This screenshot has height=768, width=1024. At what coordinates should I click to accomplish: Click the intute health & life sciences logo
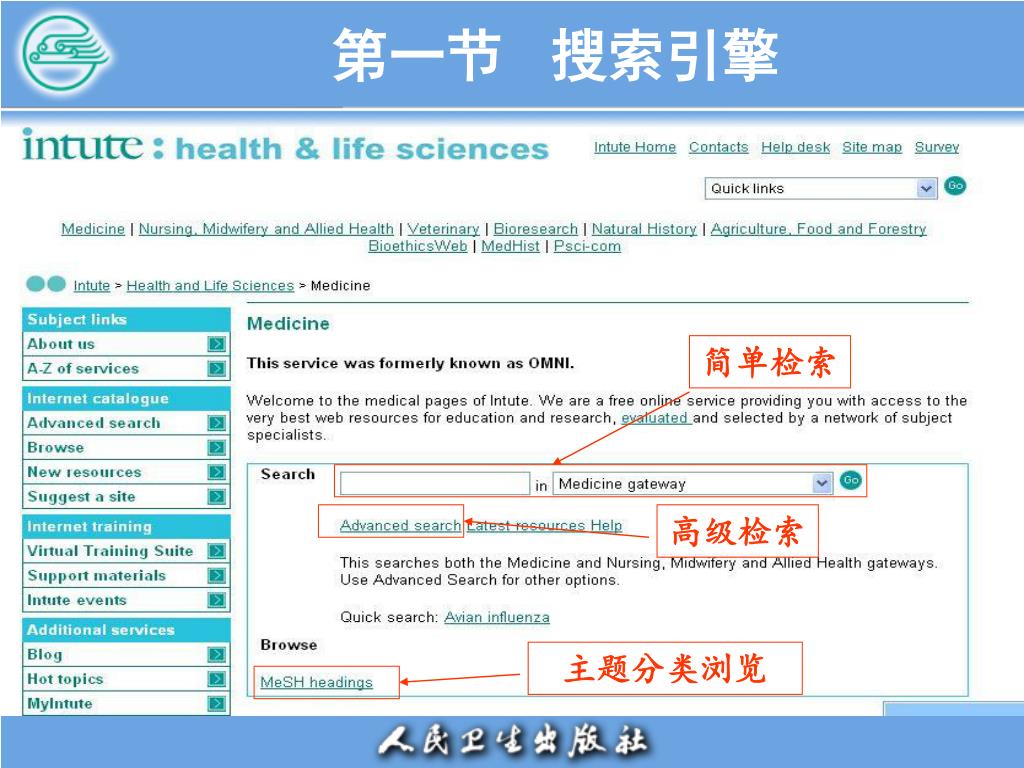pyautogui.click(x=285, y=145)
